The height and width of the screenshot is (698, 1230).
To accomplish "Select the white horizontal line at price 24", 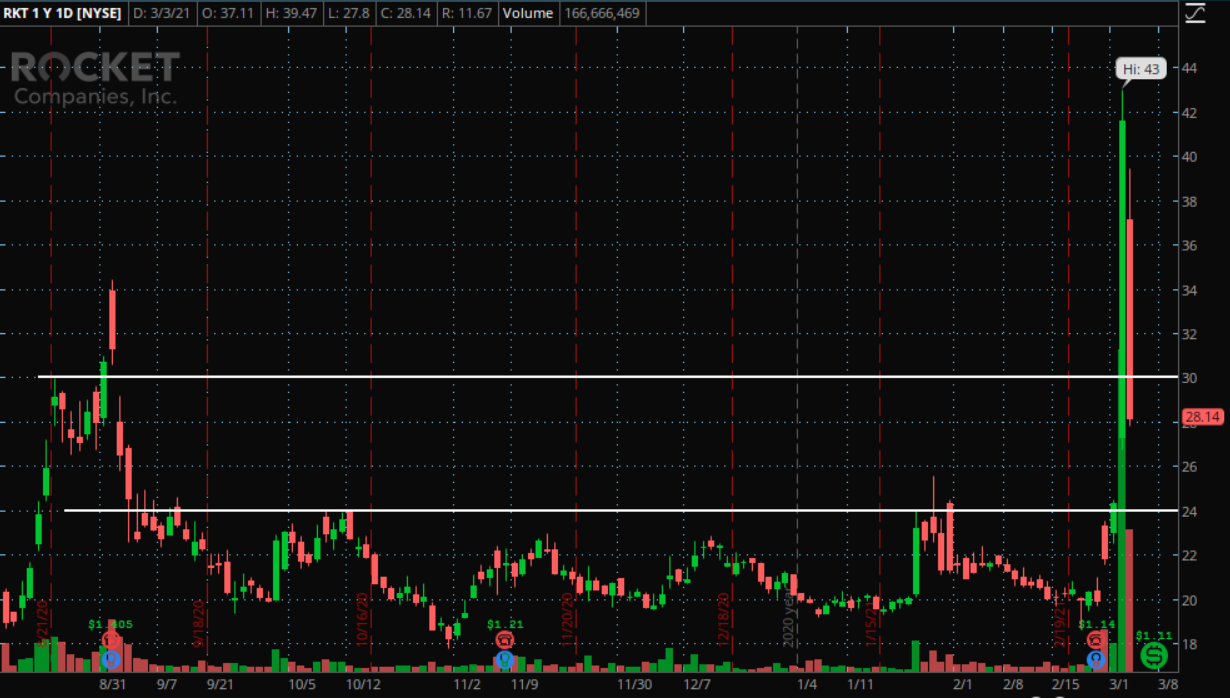I will coord(621,511).
